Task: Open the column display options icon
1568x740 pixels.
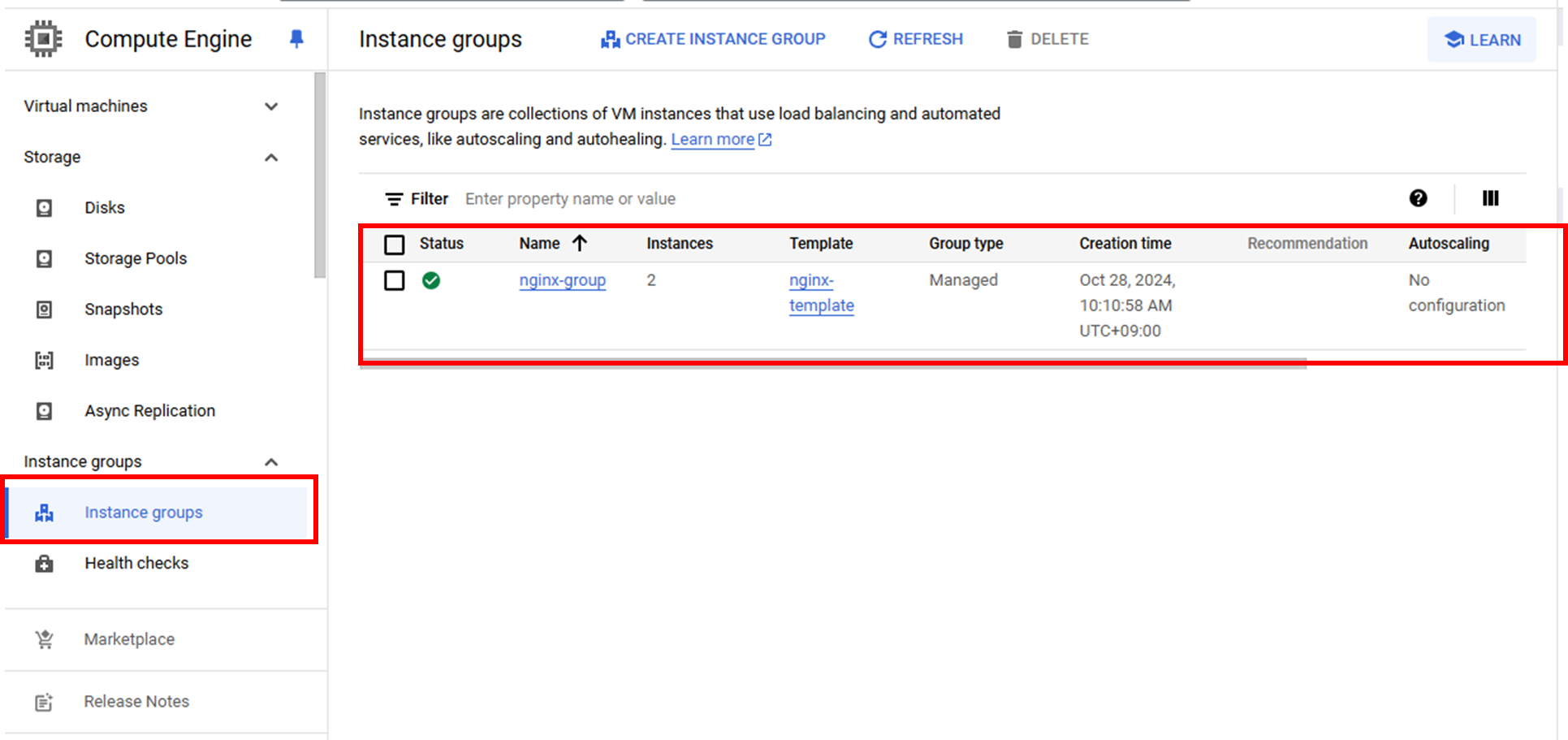Action: pyautogui.click(x=1490, y=198)
